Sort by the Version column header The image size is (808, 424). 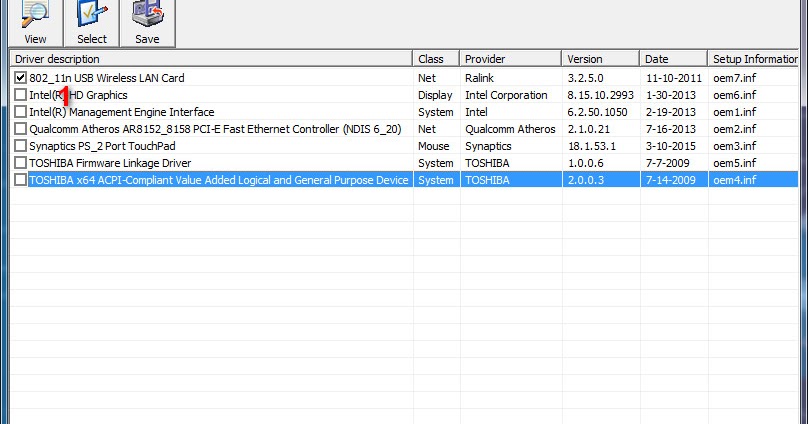click(x=600, y=59)
